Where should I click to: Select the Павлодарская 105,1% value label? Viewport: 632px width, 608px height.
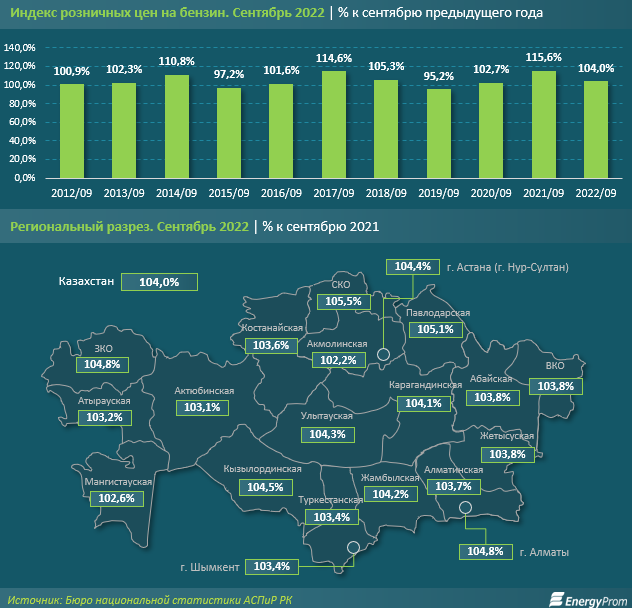pos(436,329)
